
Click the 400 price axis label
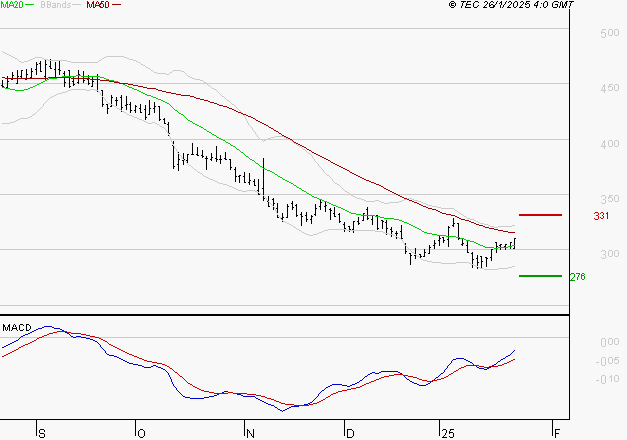coord(605,144)
